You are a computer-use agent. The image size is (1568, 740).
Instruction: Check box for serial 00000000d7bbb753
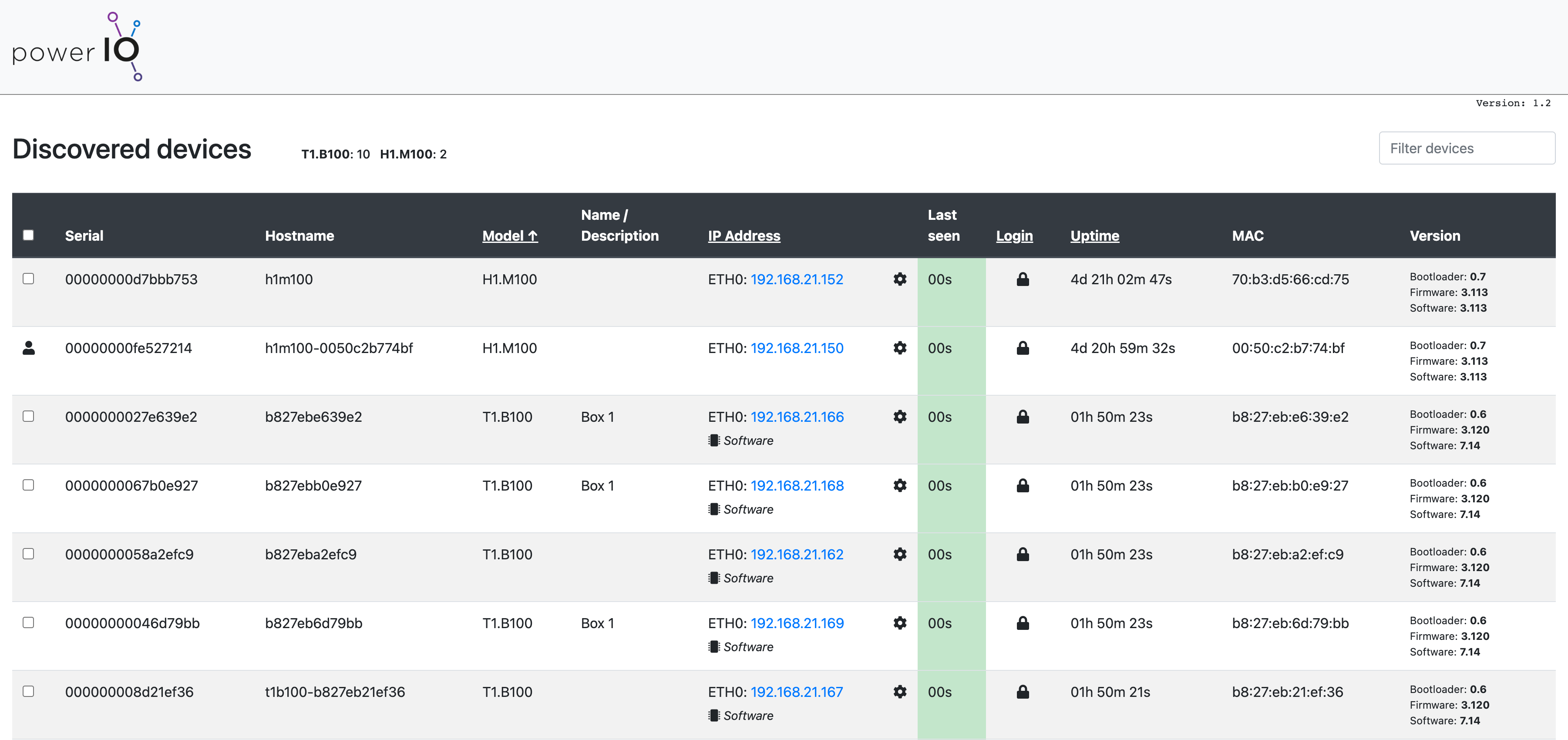29,279
